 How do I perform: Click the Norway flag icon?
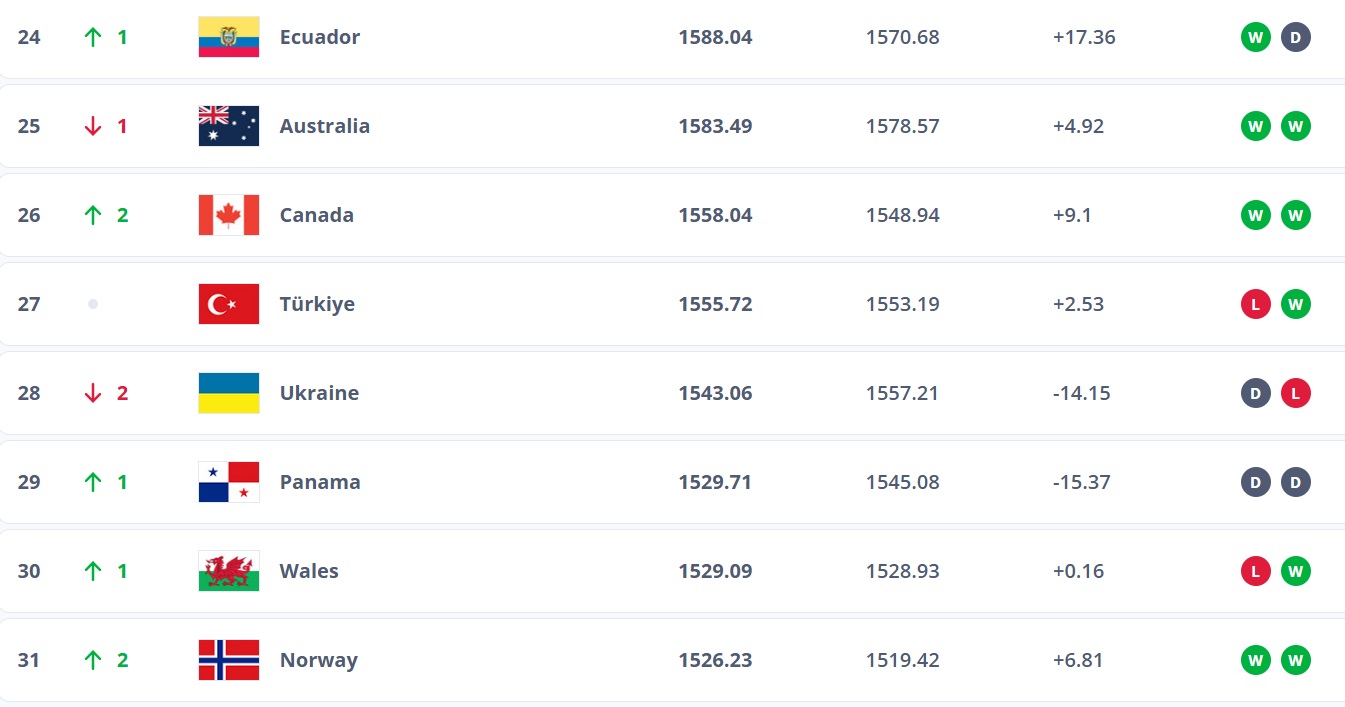point(229,660)
